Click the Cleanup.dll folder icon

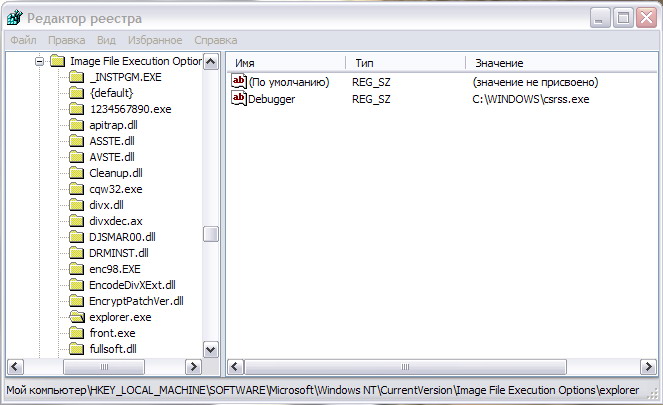coord(77,173)
